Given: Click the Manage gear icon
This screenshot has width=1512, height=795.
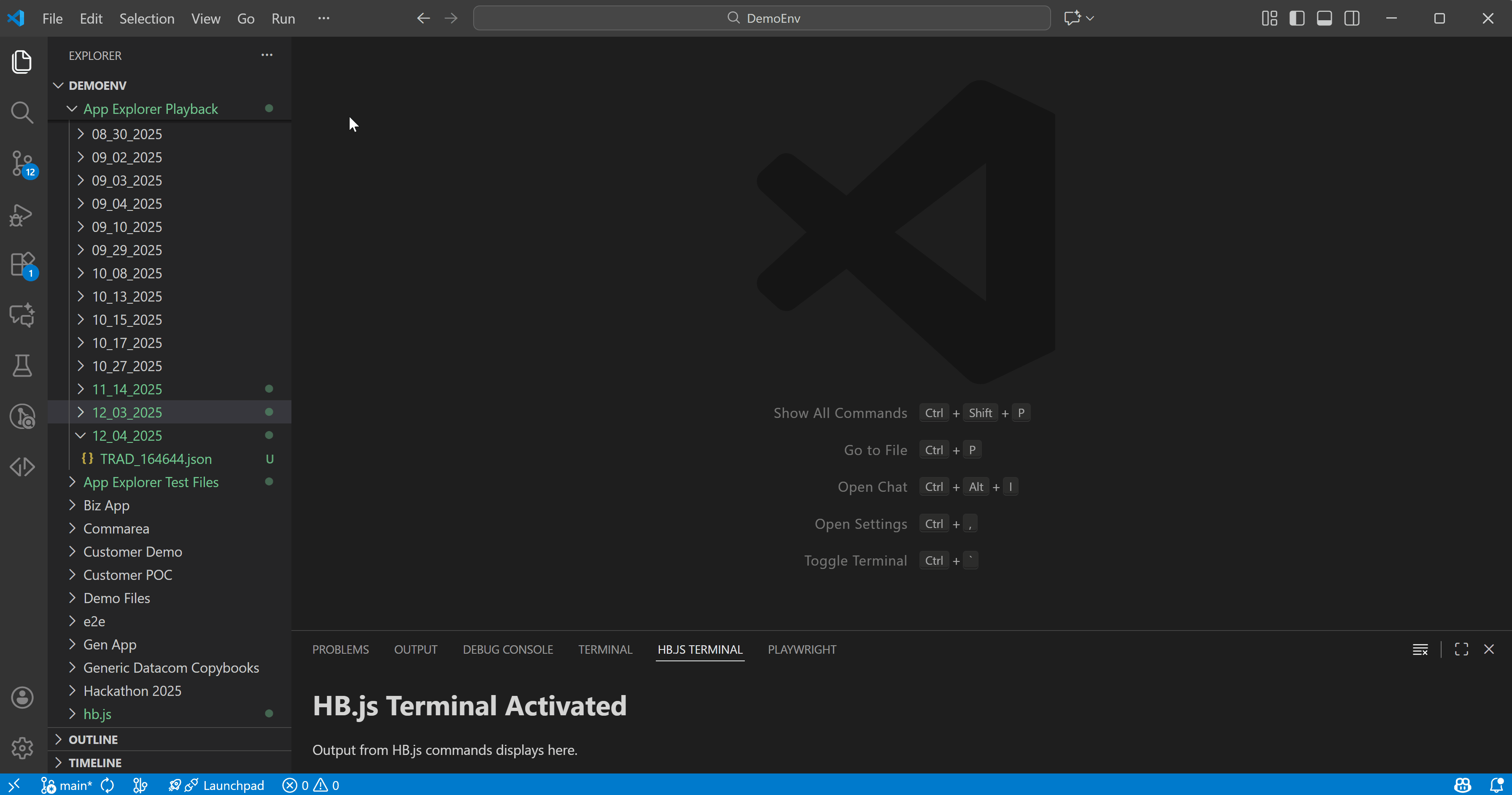Looking at the screenshot, I should tap(22, 747).
